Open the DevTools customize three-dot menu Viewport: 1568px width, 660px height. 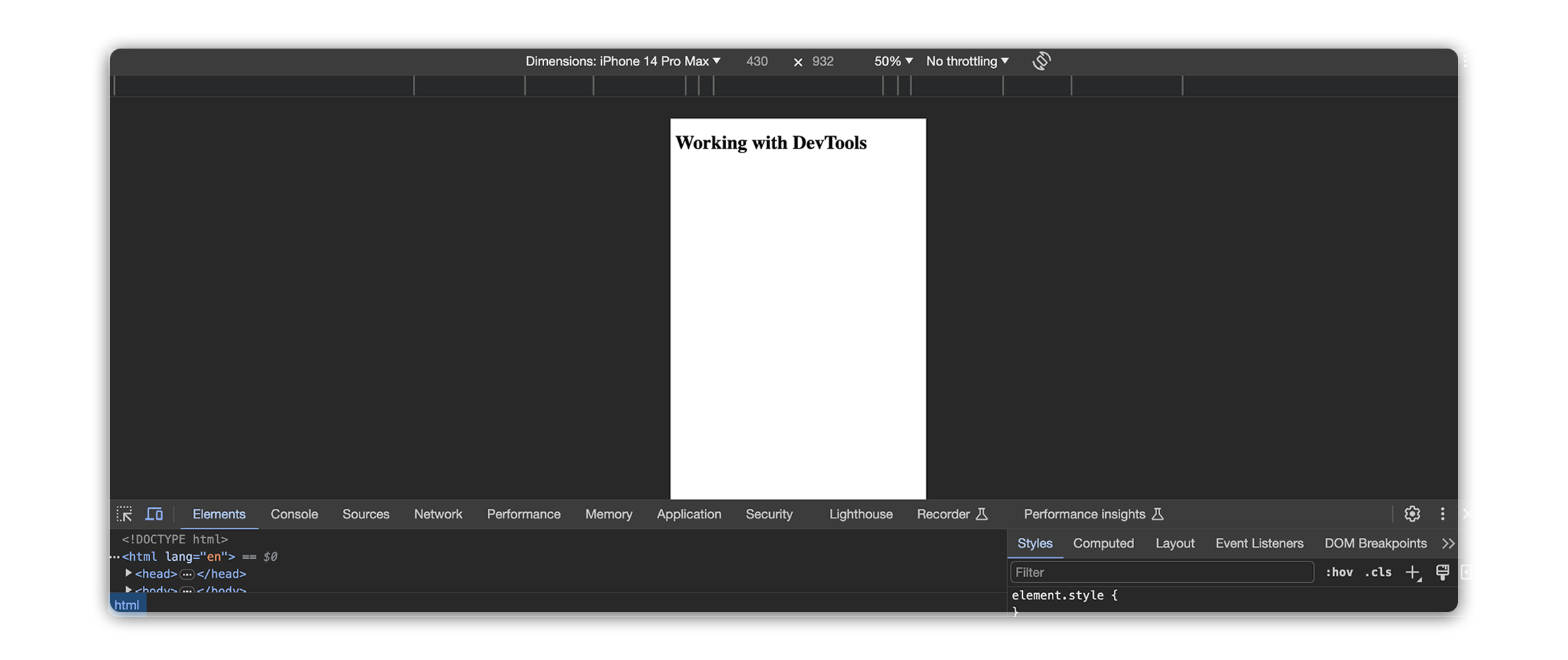pos(1443,514)
